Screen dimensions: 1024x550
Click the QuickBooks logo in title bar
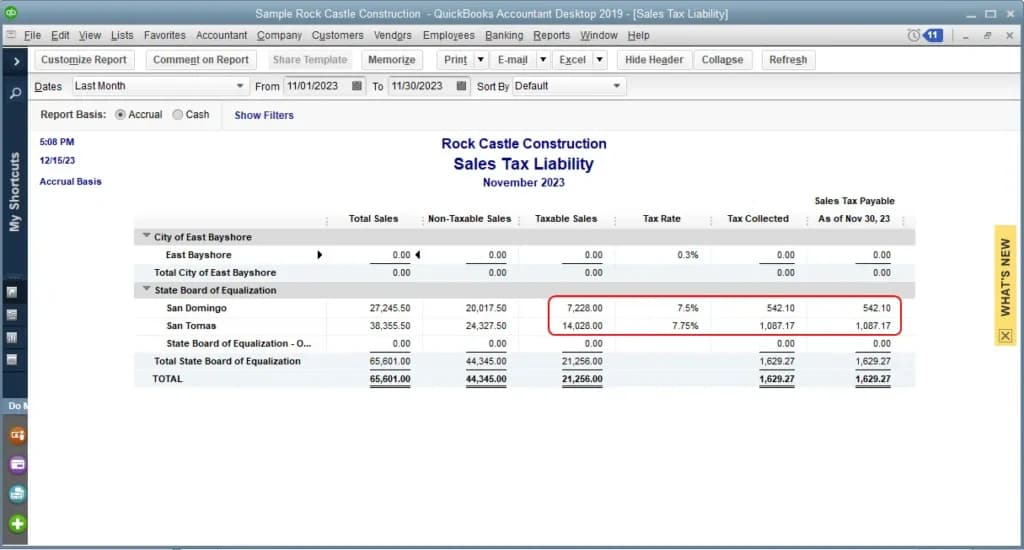11,12
